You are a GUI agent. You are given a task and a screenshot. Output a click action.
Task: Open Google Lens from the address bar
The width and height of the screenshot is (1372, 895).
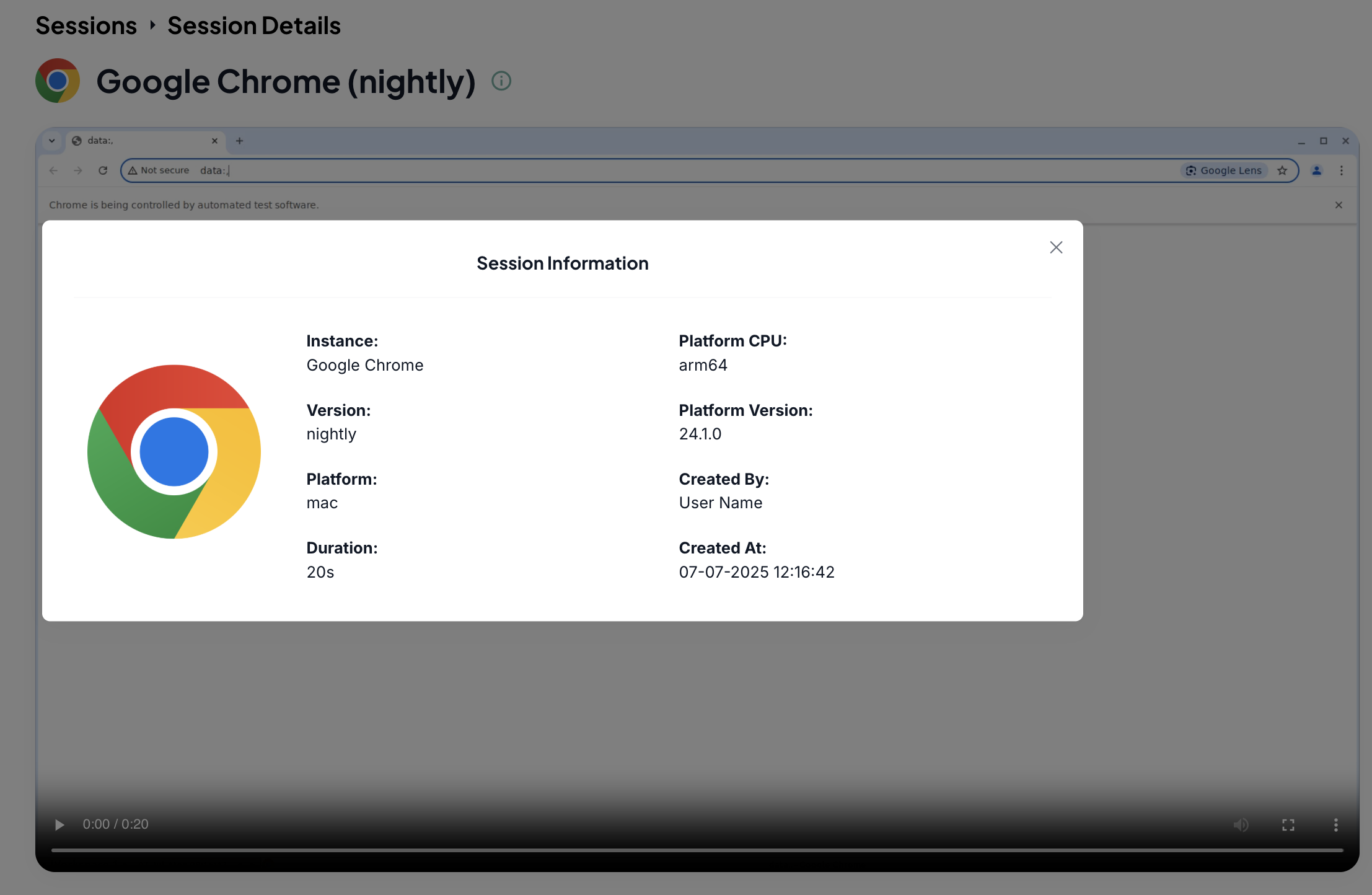[1223, 170]
